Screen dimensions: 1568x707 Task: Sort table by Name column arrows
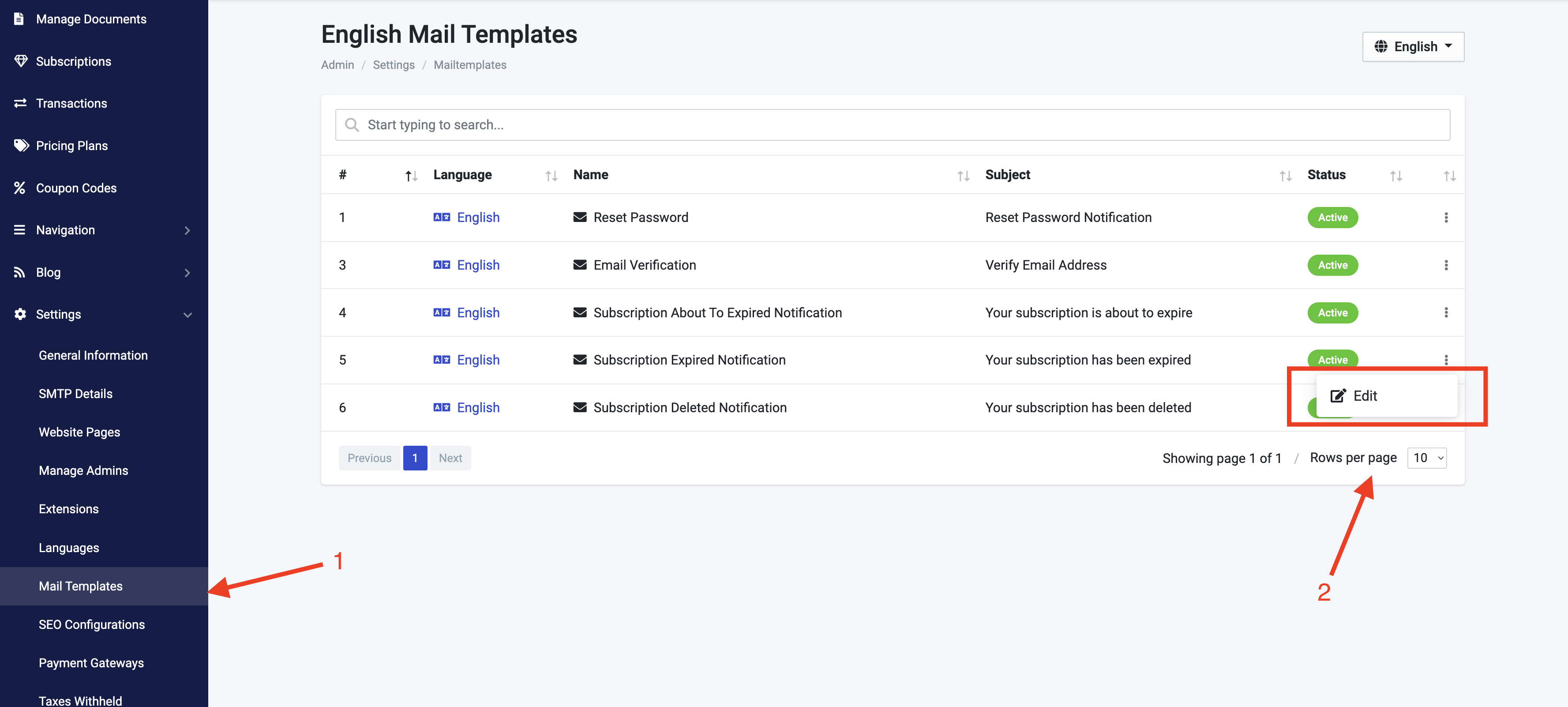(x=963, y=176)
